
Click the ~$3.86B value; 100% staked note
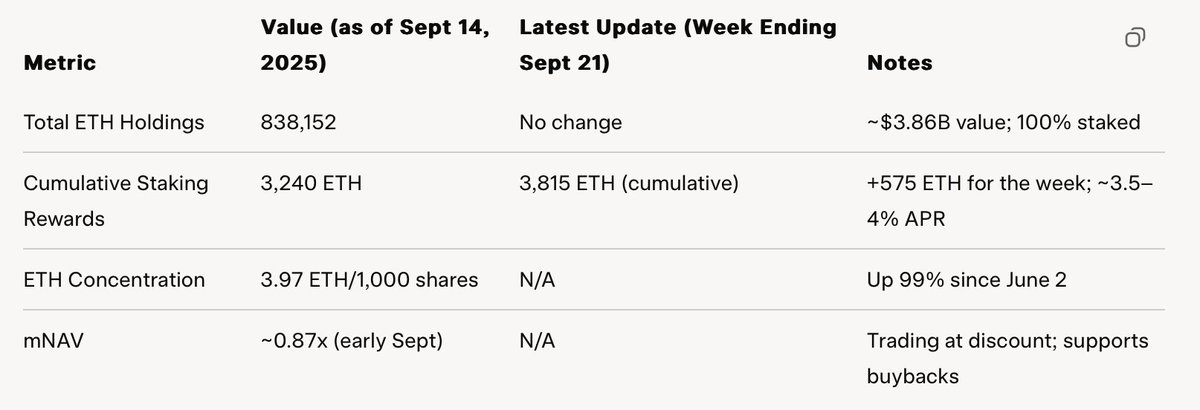coord(1003,123)
